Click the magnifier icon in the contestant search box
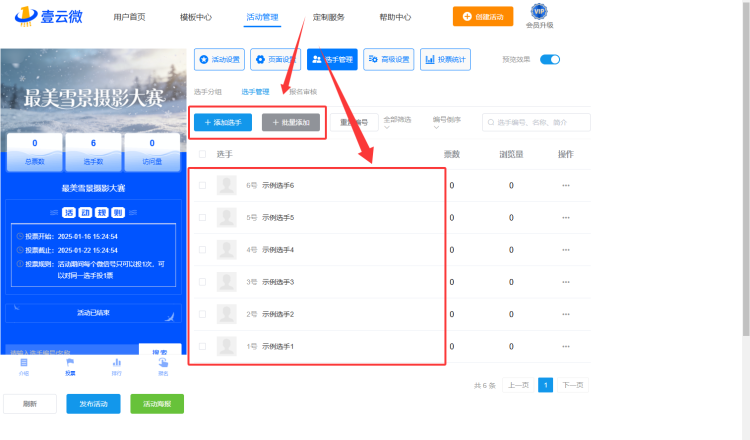The height and width of the screenshot is (440, 750). [x=491, y=122]
